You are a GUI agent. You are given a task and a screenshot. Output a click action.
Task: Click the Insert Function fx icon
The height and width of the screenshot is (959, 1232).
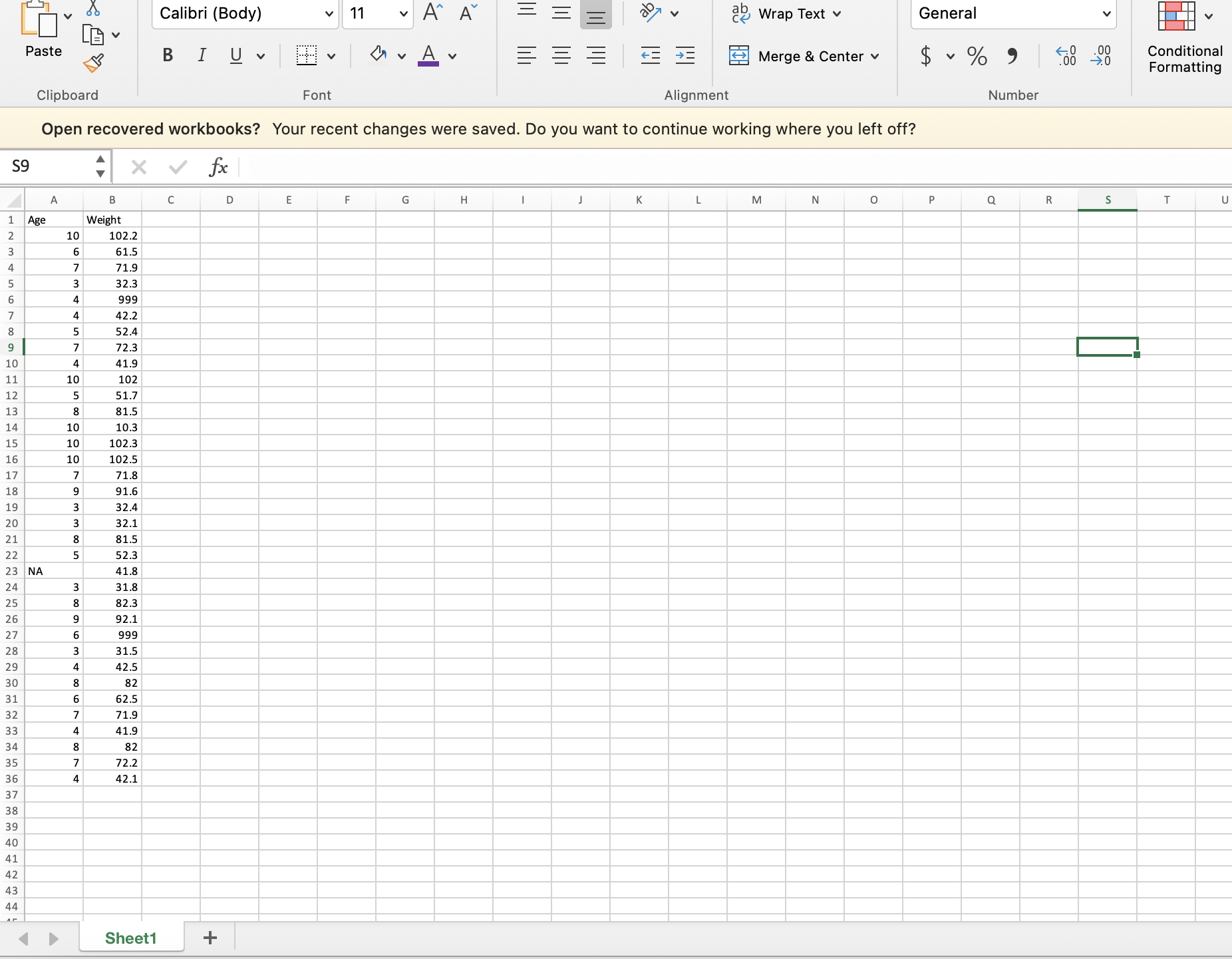point(218,167)
